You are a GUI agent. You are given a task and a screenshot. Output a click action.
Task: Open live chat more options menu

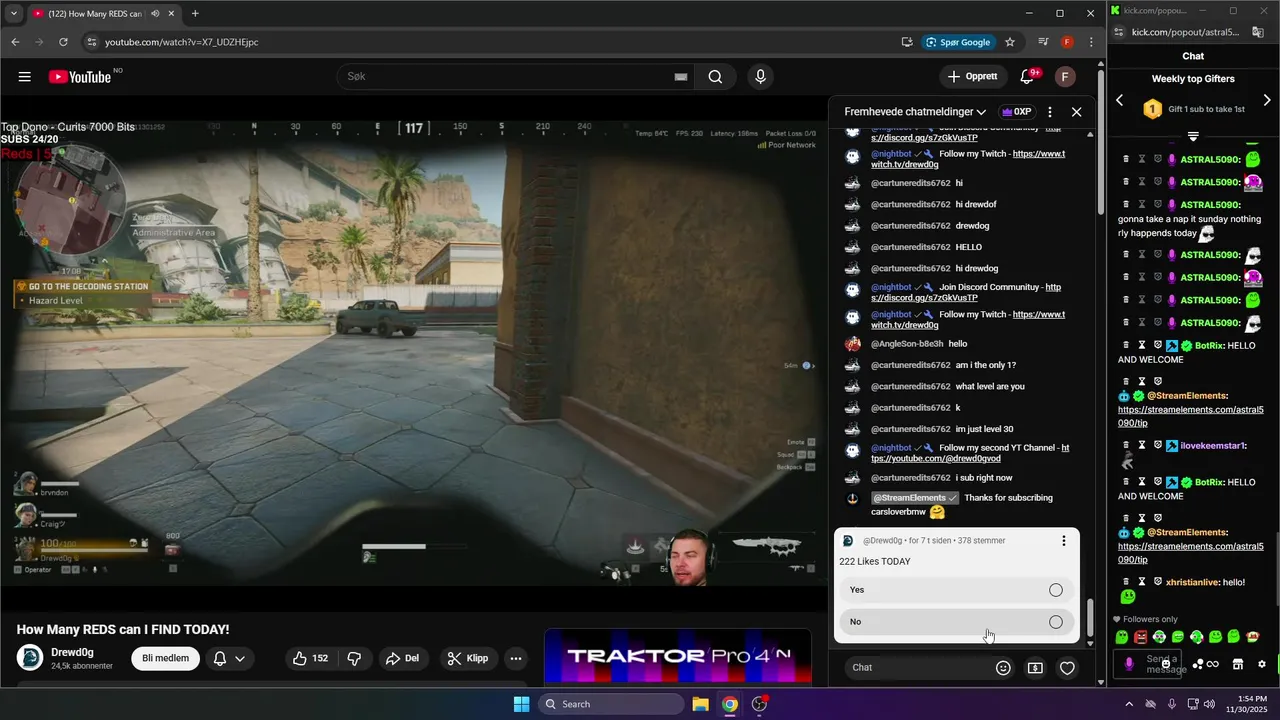1050,112
